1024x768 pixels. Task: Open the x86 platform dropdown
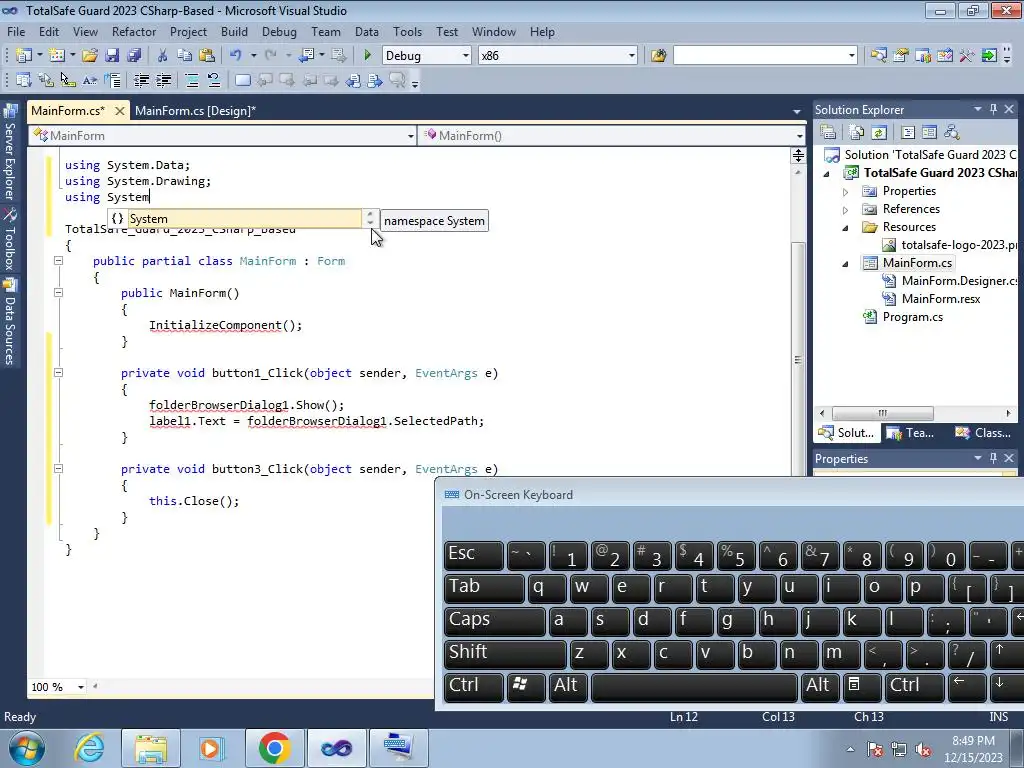point(631,56)
